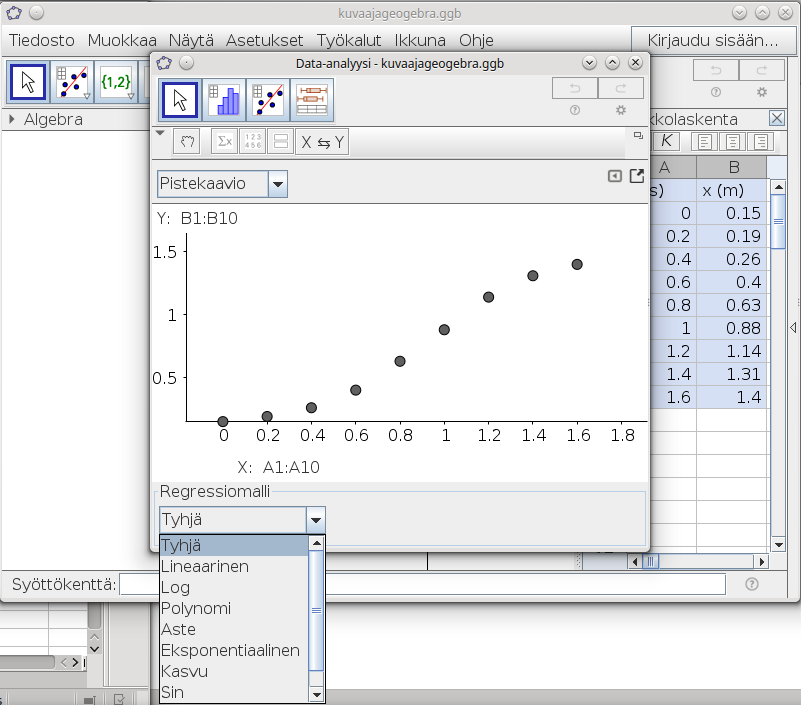
Task: Open the export plot icon
Action: coord(637,176)
